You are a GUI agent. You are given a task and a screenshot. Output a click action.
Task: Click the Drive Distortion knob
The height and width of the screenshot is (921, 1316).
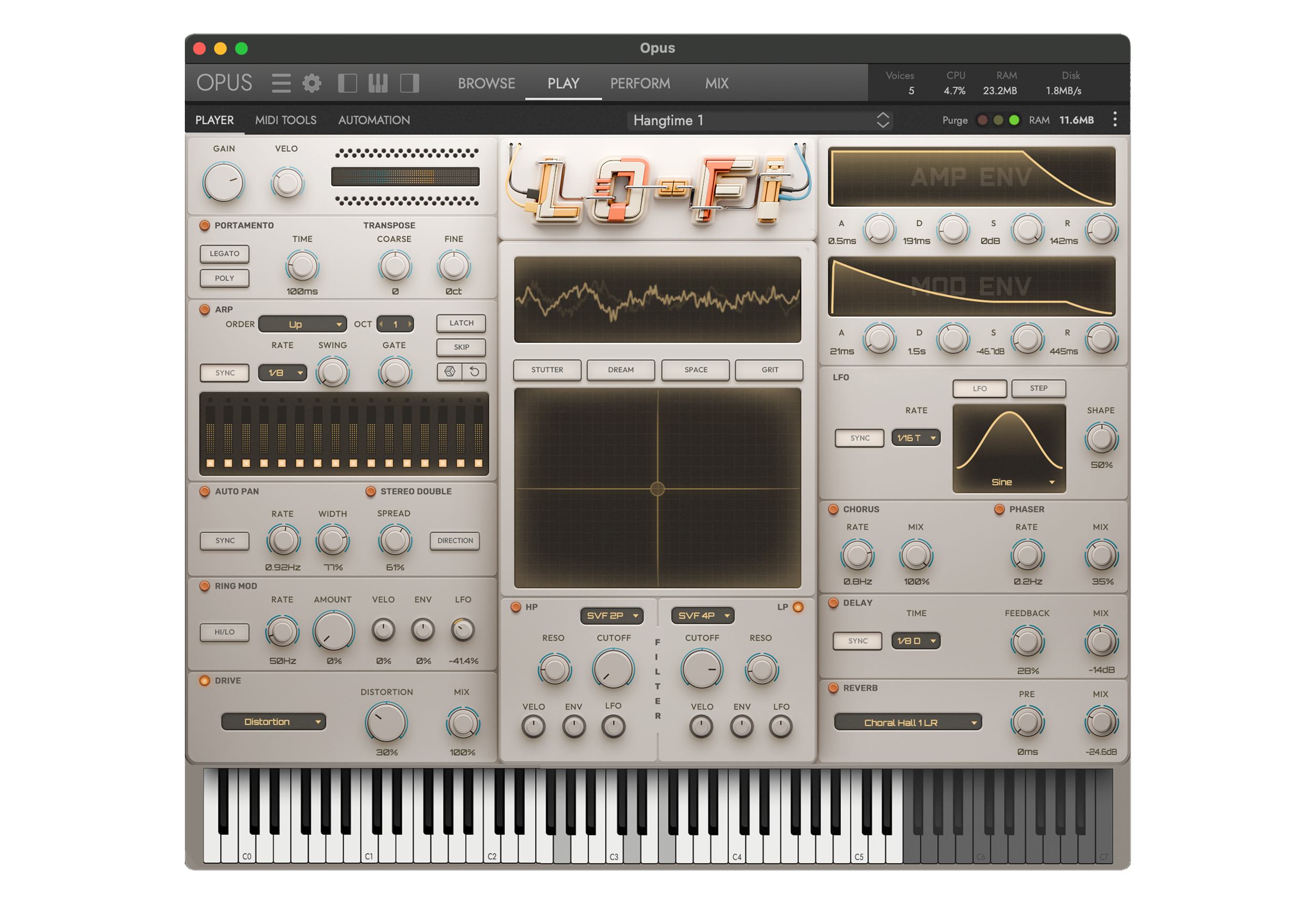tap(387, 722)
